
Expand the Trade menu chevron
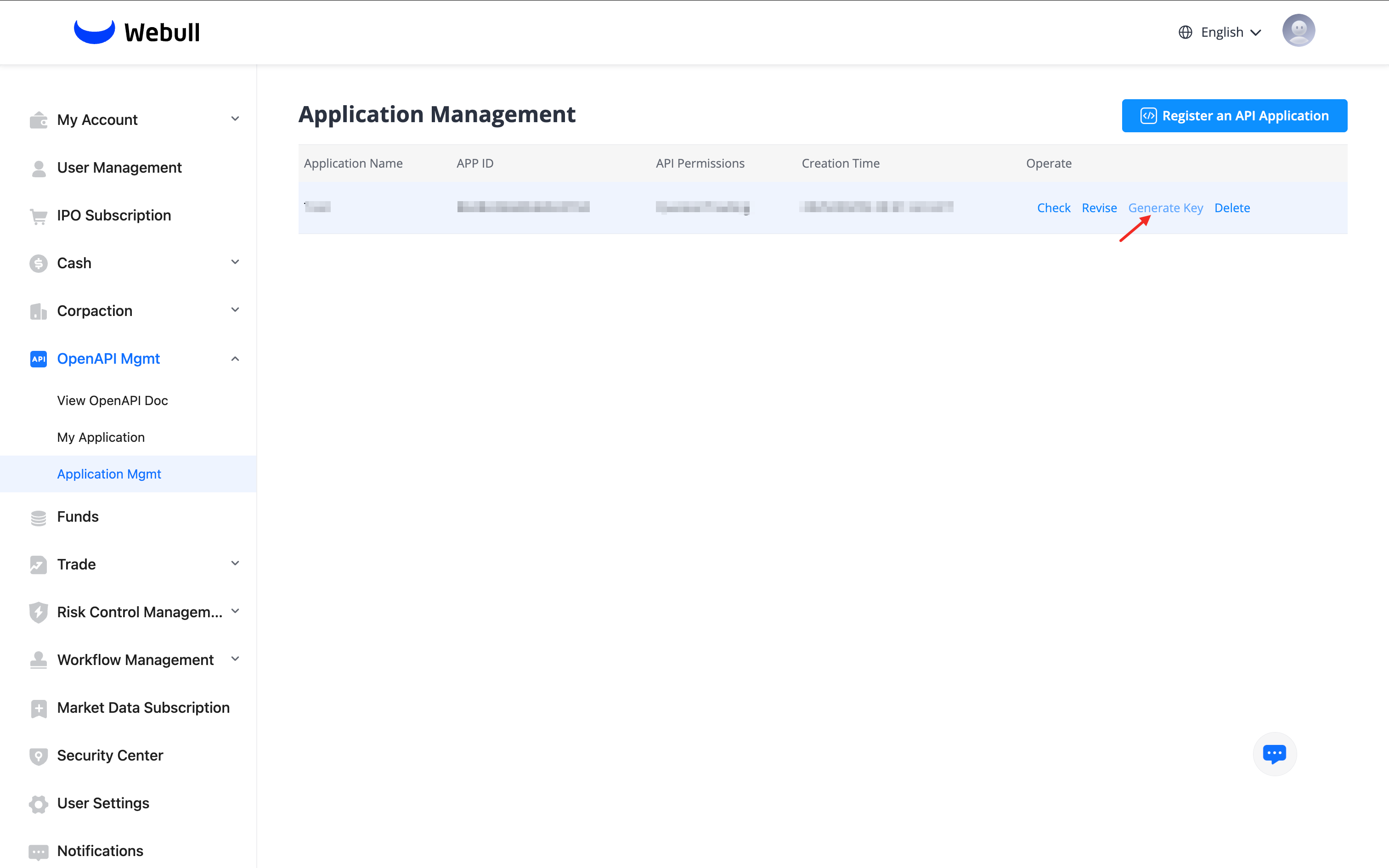click(235, 564)
